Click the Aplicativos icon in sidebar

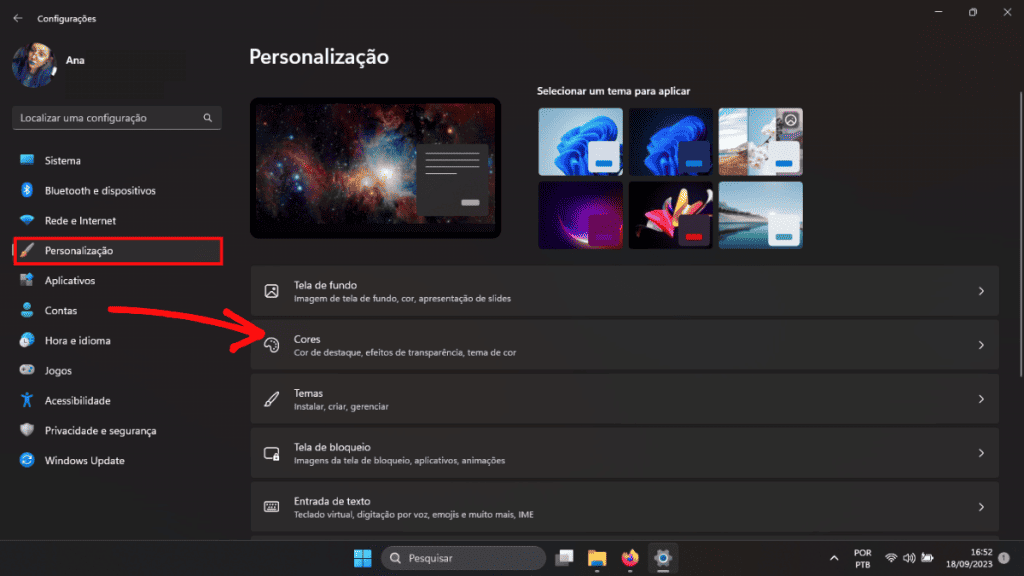(x=27, y=280)
